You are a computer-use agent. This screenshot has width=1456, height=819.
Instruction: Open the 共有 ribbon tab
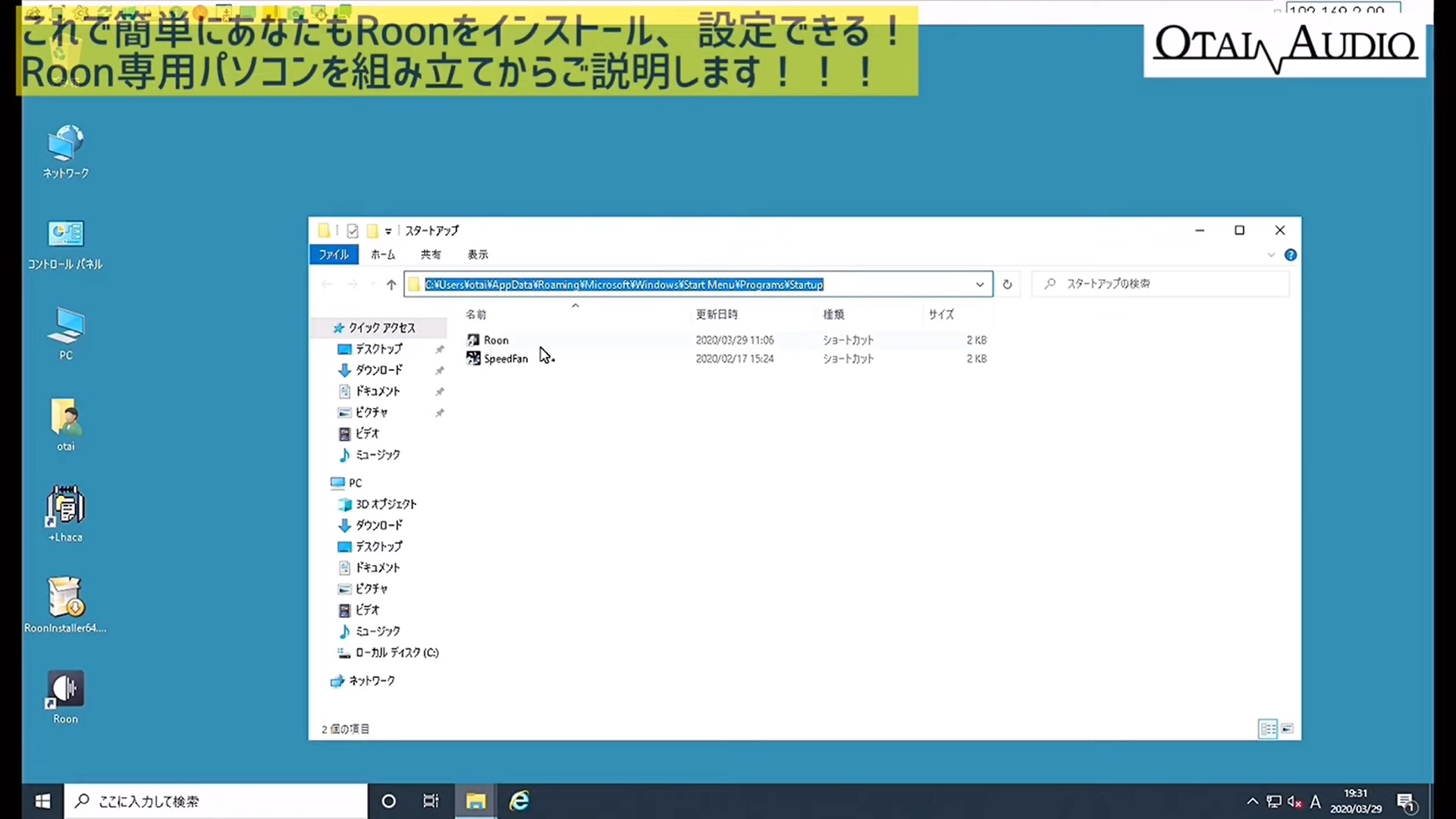point(431,255)
